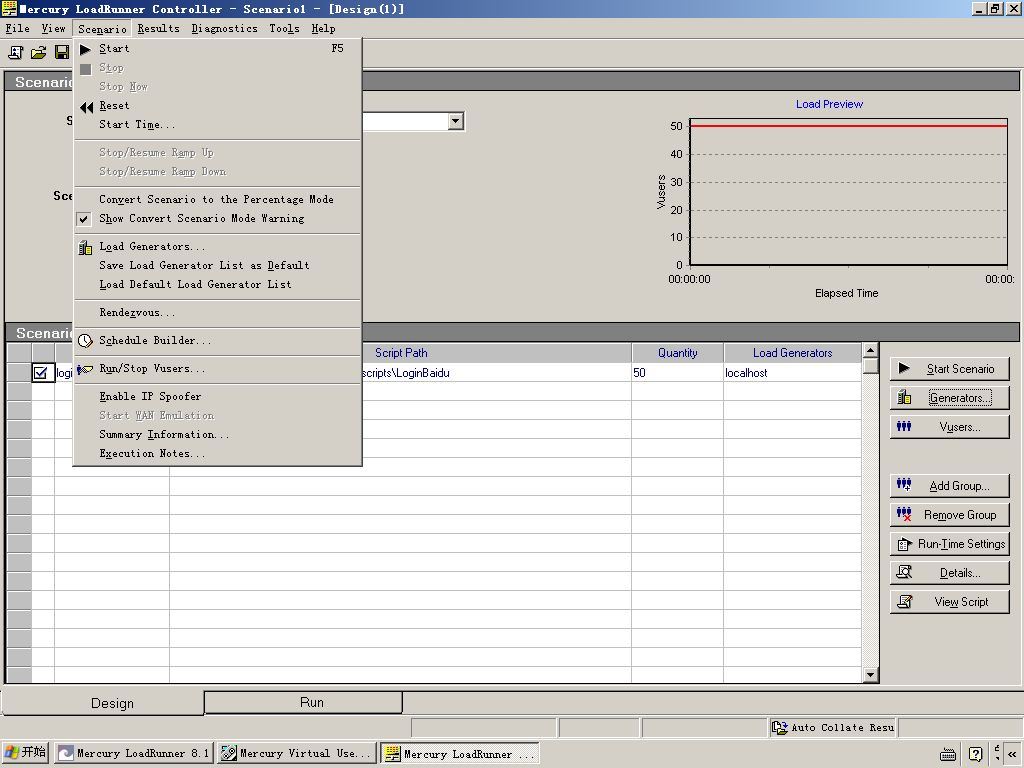
Task: Open Schedule Builder... menu entry
Action: [x=217, y=341]
